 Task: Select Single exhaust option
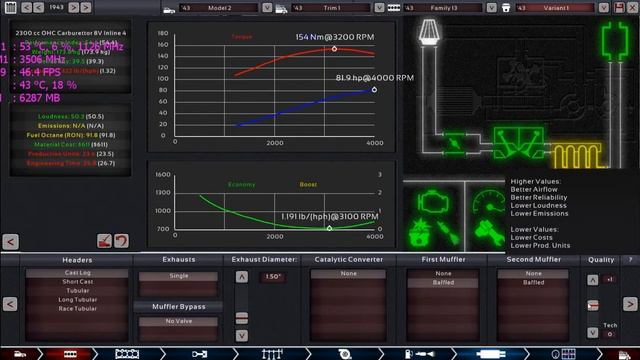[178, 276]
